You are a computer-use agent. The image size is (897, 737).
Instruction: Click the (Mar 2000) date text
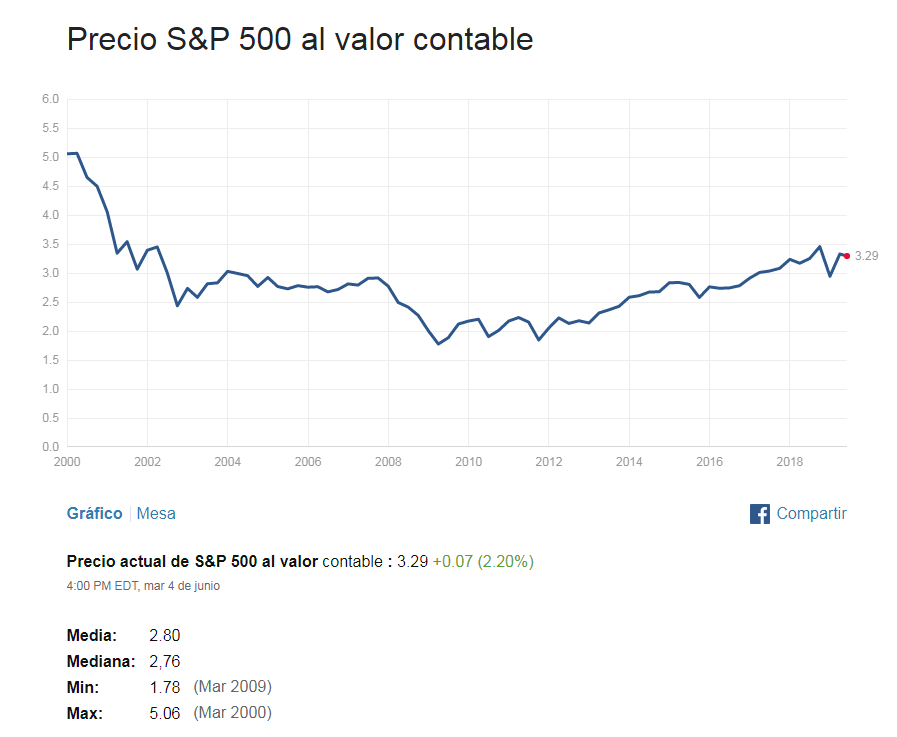point(233,713)
